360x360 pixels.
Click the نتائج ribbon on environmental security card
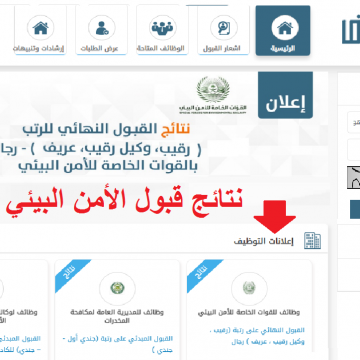pyautogui.click(x=202, y=274)
